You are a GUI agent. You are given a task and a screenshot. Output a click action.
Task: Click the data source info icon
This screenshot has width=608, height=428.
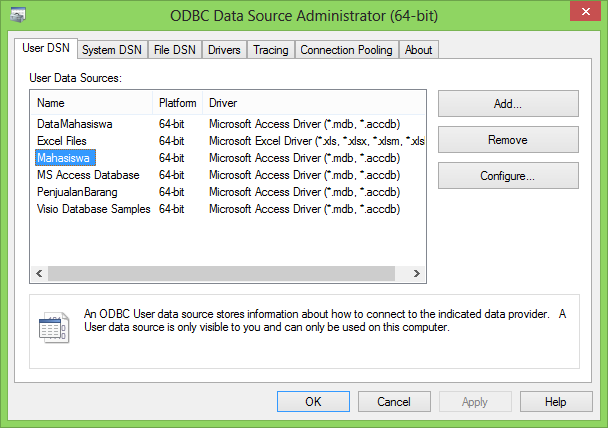click(x=53, y=326)
